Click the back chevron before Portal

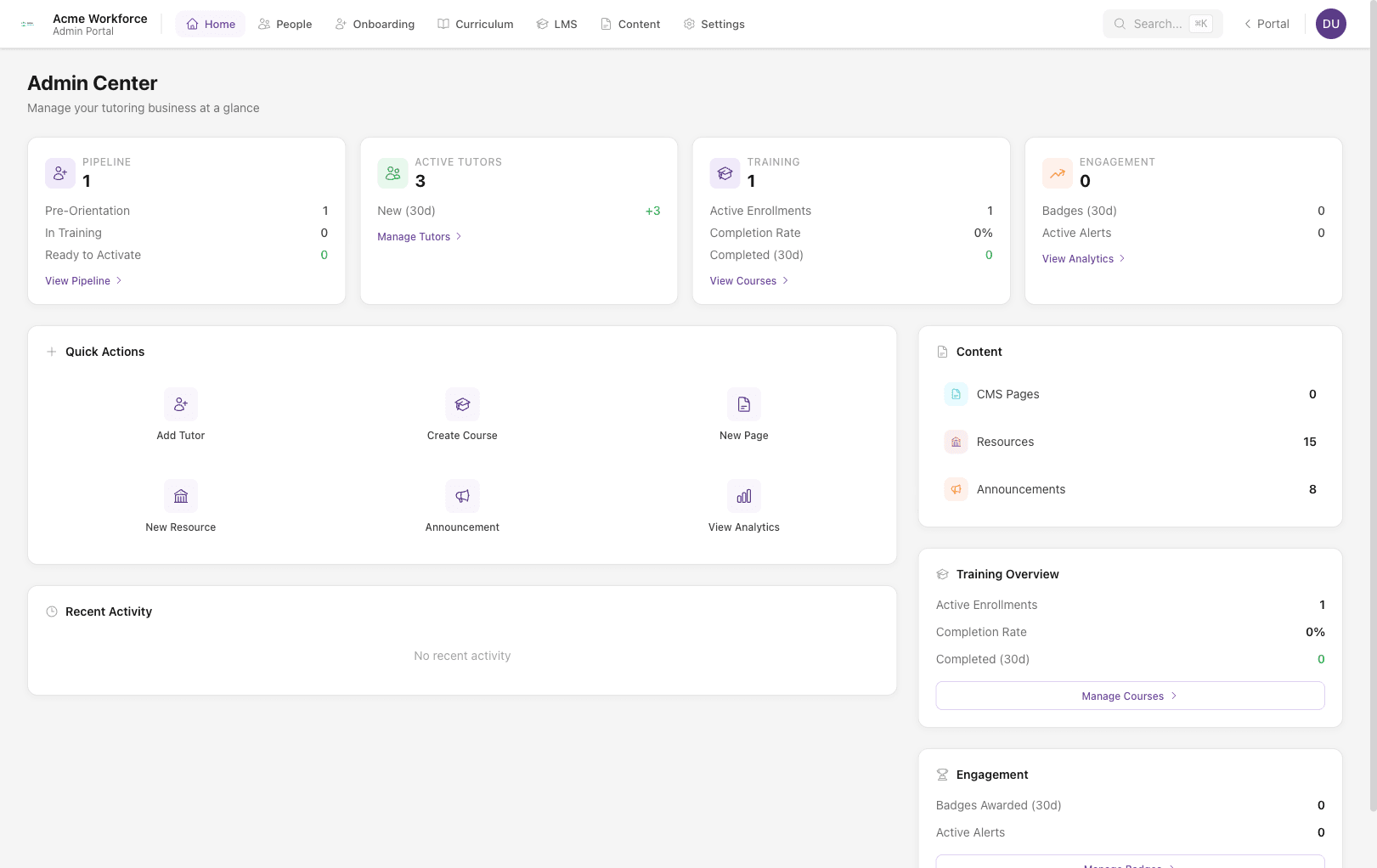pos(1247,24)
